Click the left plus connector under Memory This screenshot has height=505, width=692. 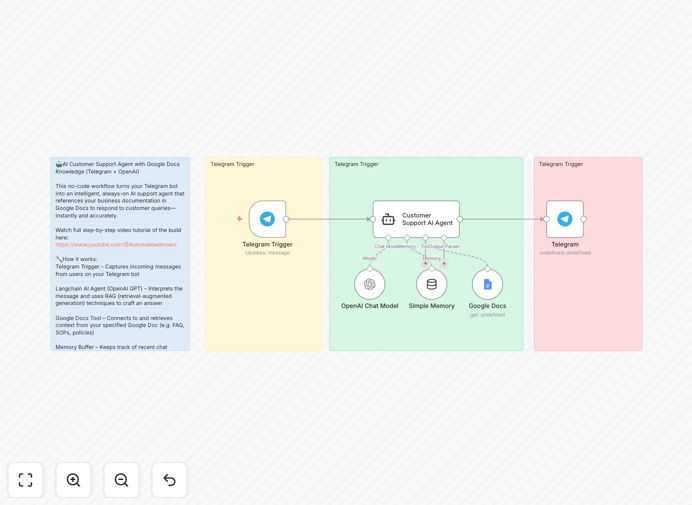[x=425, y=264]
